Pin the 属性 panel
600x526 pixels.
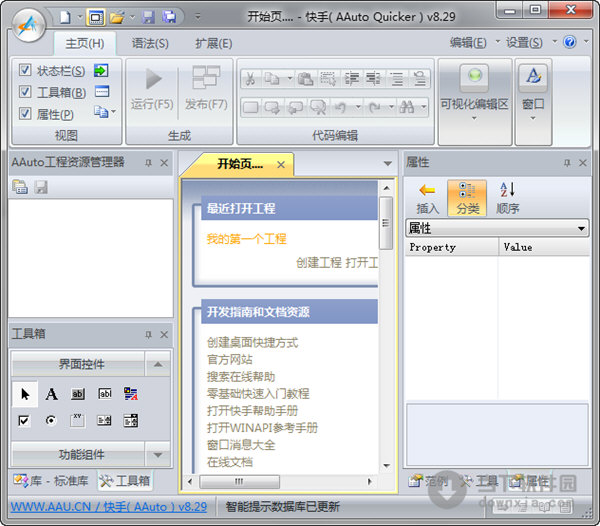[567, 163]
